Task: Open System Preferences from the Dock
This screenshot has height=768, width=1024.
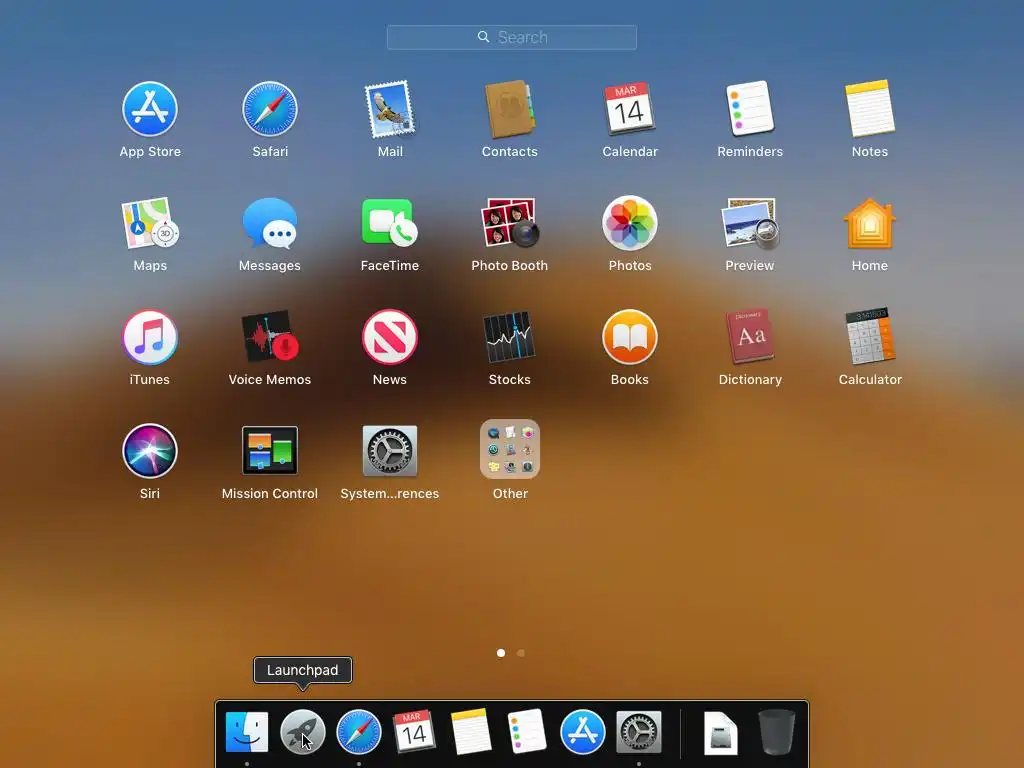Action: coord(639,731)
